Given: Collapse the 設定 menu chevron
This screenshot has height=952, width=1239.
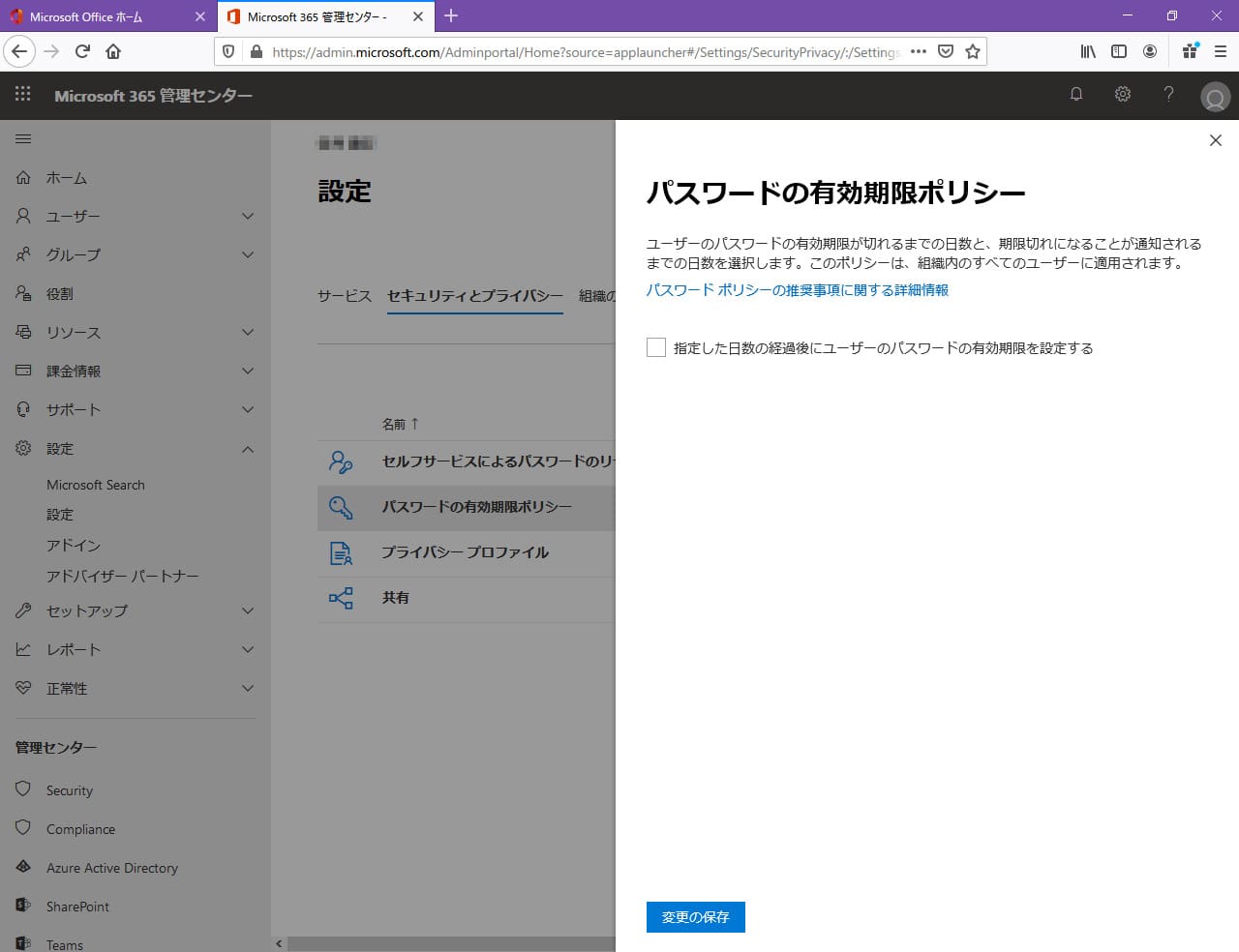Looking at the screenshot, I should pos(248,448).
